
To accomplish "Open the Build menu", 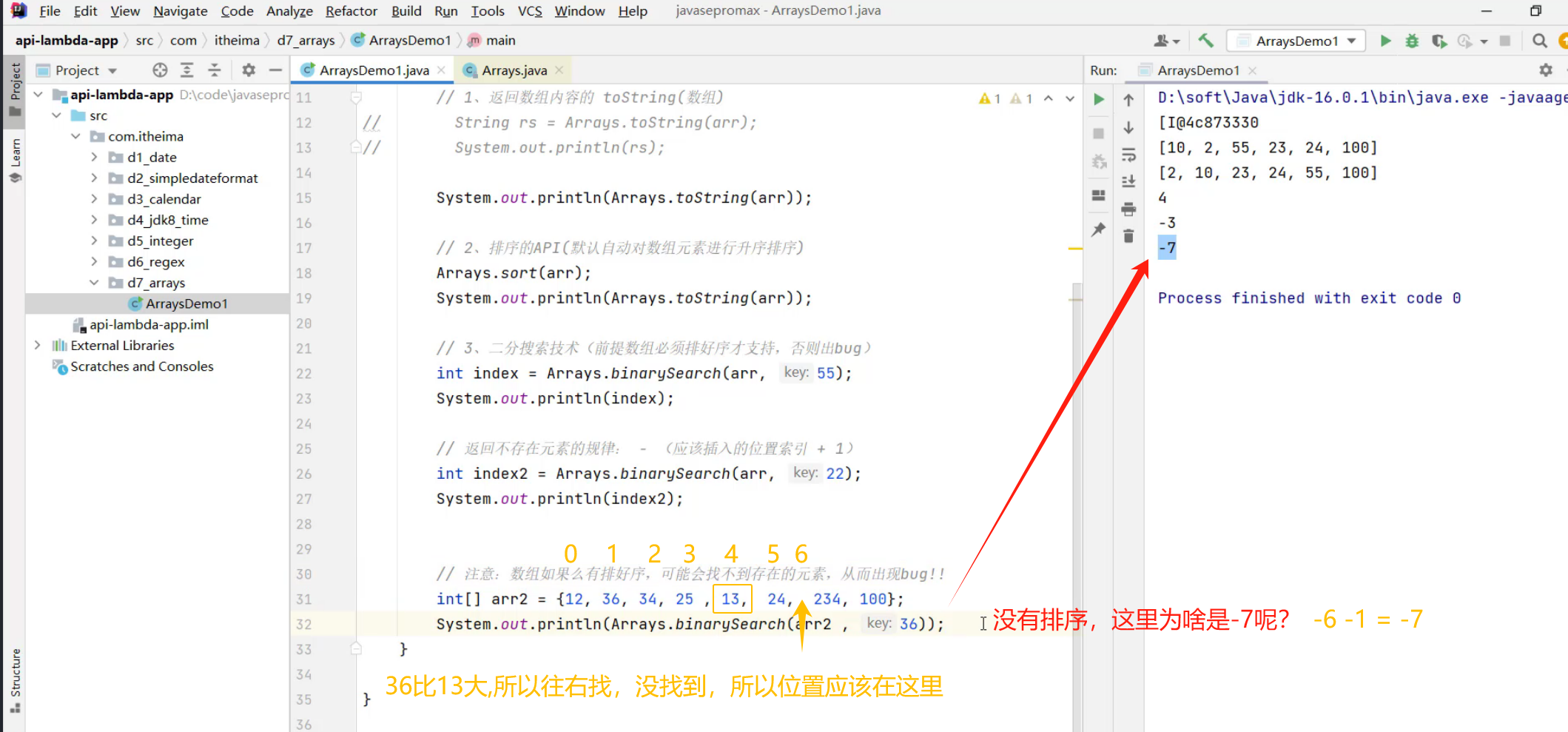I will 406,11.
